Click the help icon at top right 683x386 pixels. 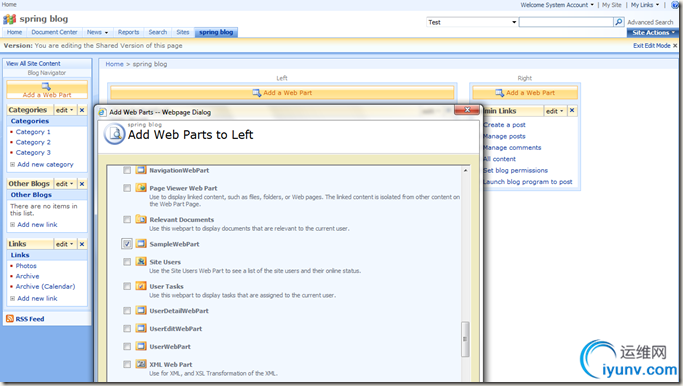(676, 5)
